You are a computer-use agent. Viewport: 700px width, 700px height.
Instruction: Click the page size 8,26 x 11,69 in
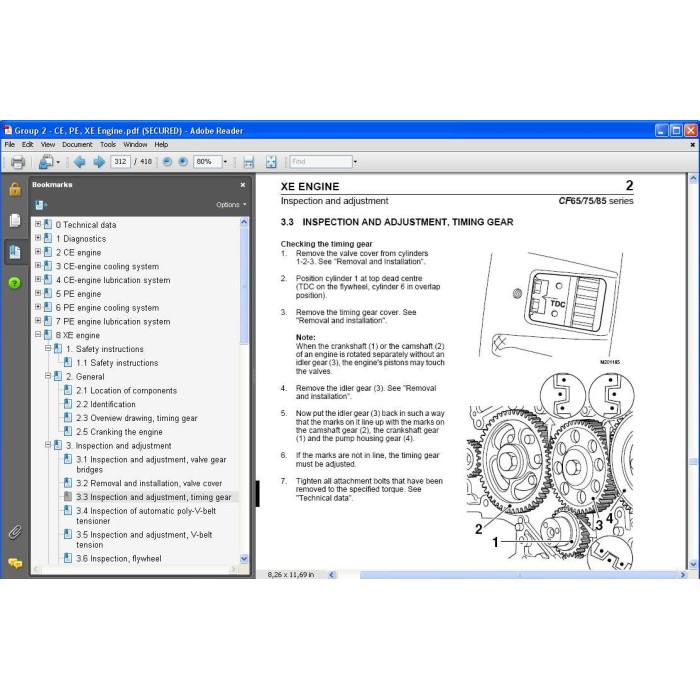[291, 575]
